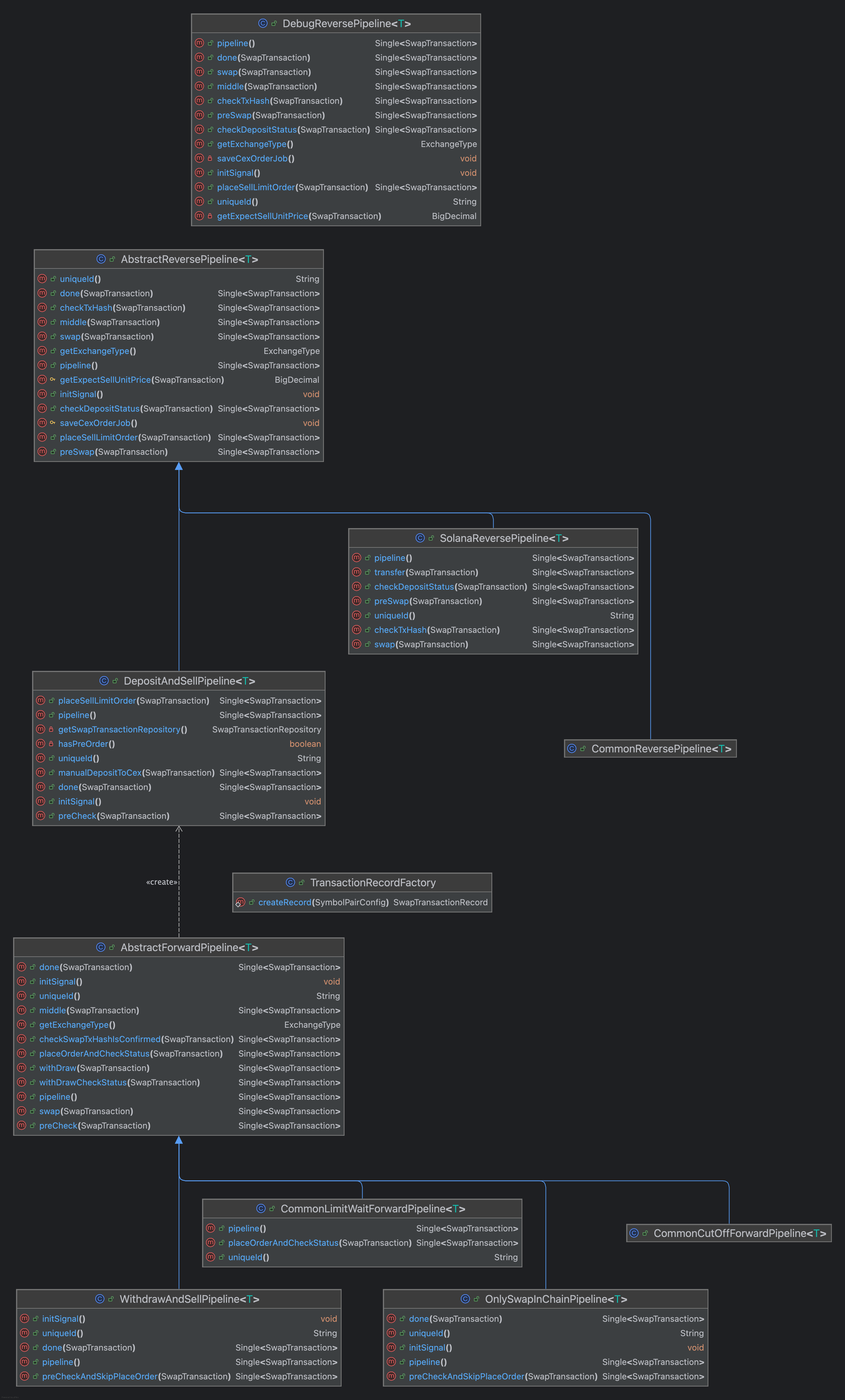Click the static method icon beside createRecord
845x1400 pixels.
coord(240,902)
